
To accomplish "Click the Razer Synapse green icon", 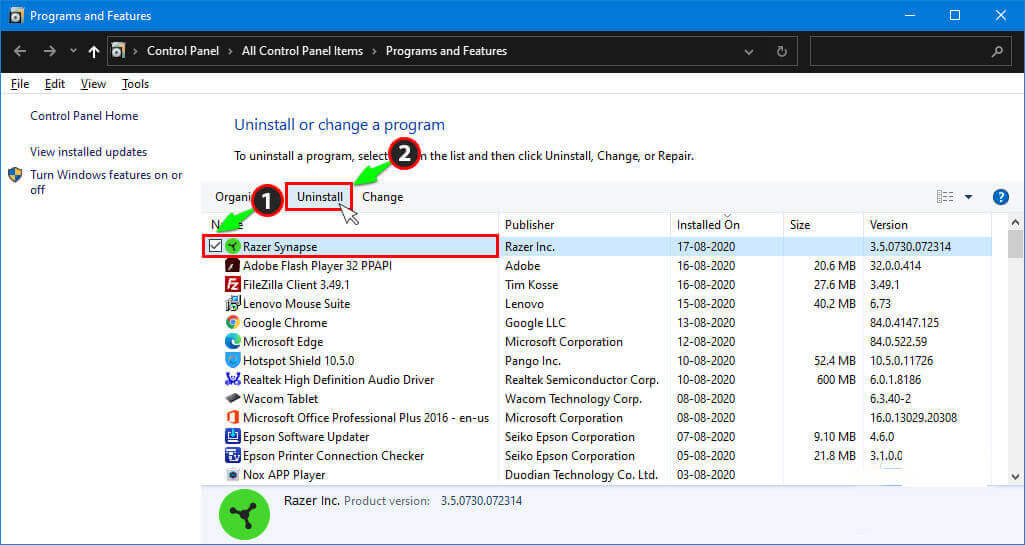I will pyautogui.click(x=232, y=246).
